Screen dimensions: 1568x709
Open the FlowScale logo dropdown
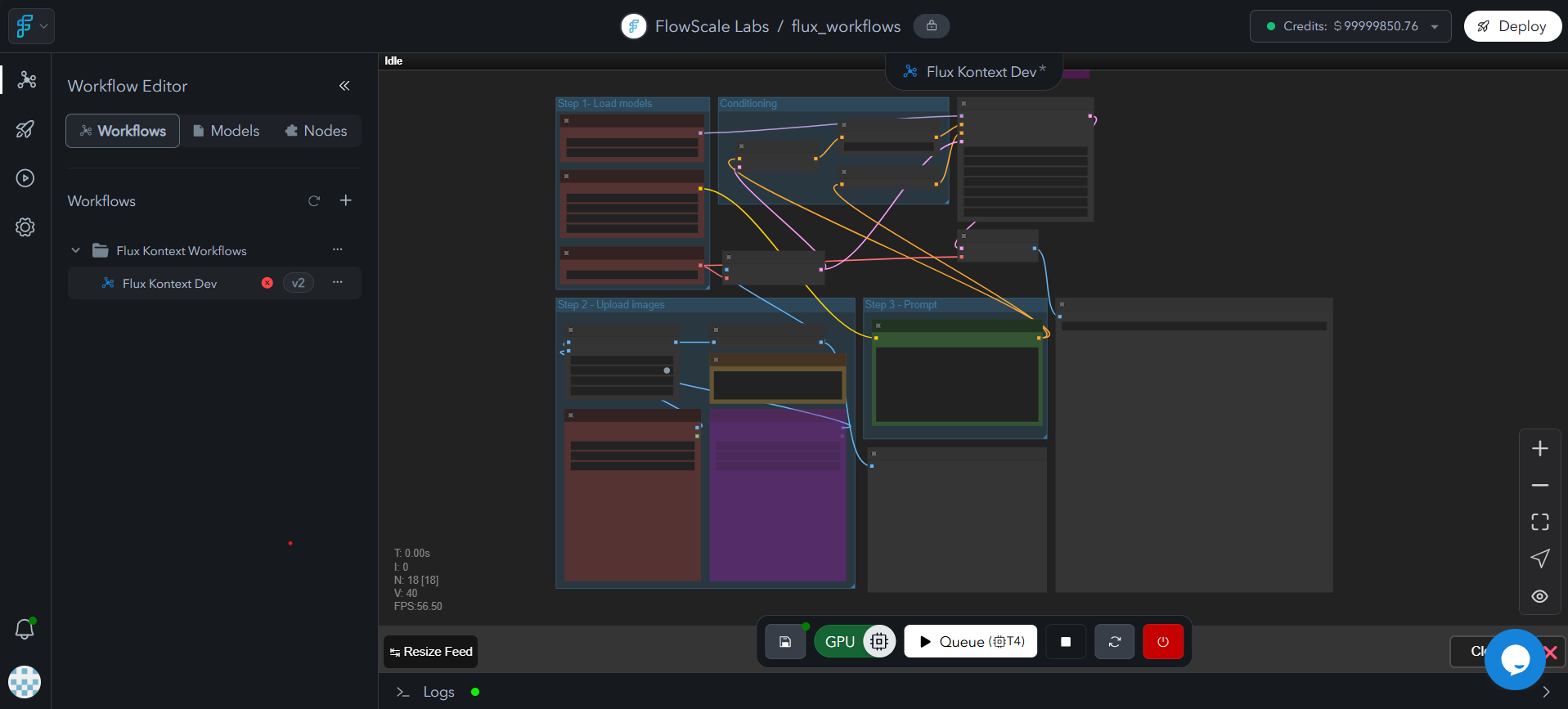tap(31, 26)
